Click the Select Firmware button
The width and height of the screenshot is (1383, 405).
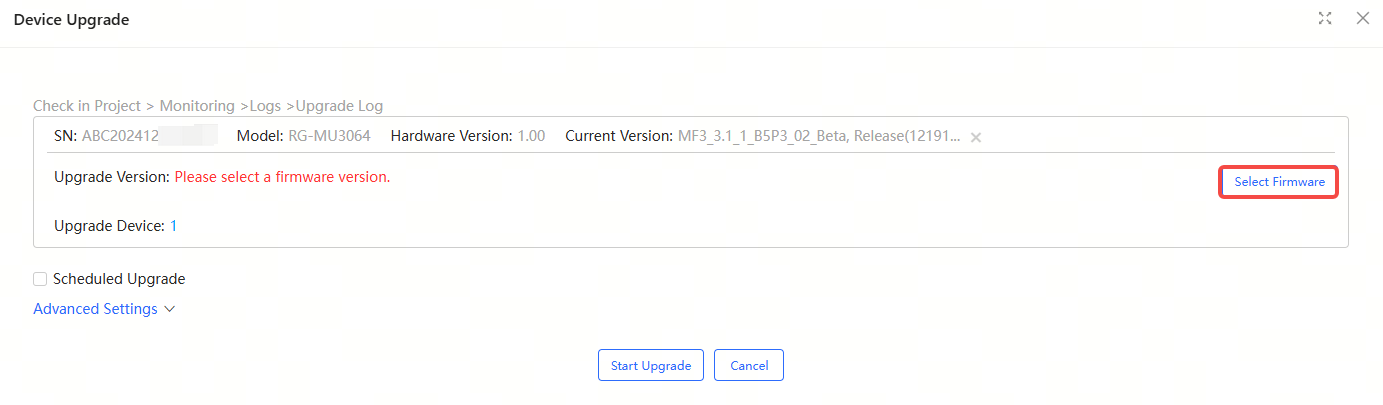(1279, 182)
